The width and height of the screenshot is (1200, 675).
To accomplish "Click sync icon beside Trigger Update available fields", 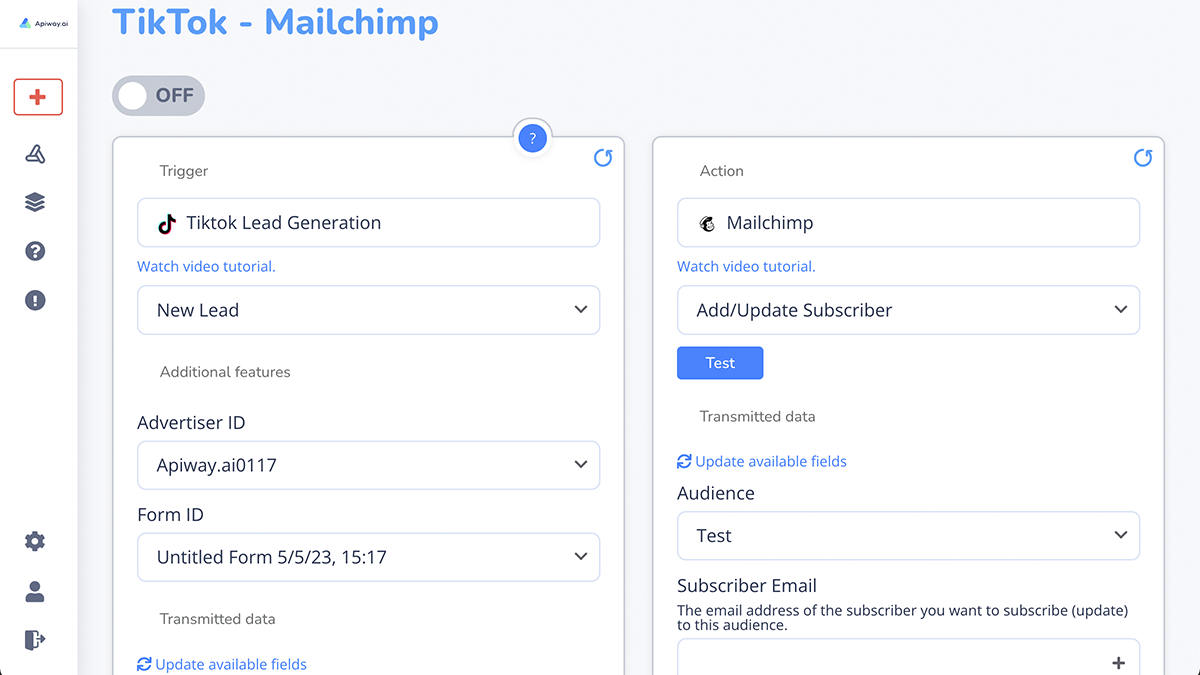I will 144,664.
